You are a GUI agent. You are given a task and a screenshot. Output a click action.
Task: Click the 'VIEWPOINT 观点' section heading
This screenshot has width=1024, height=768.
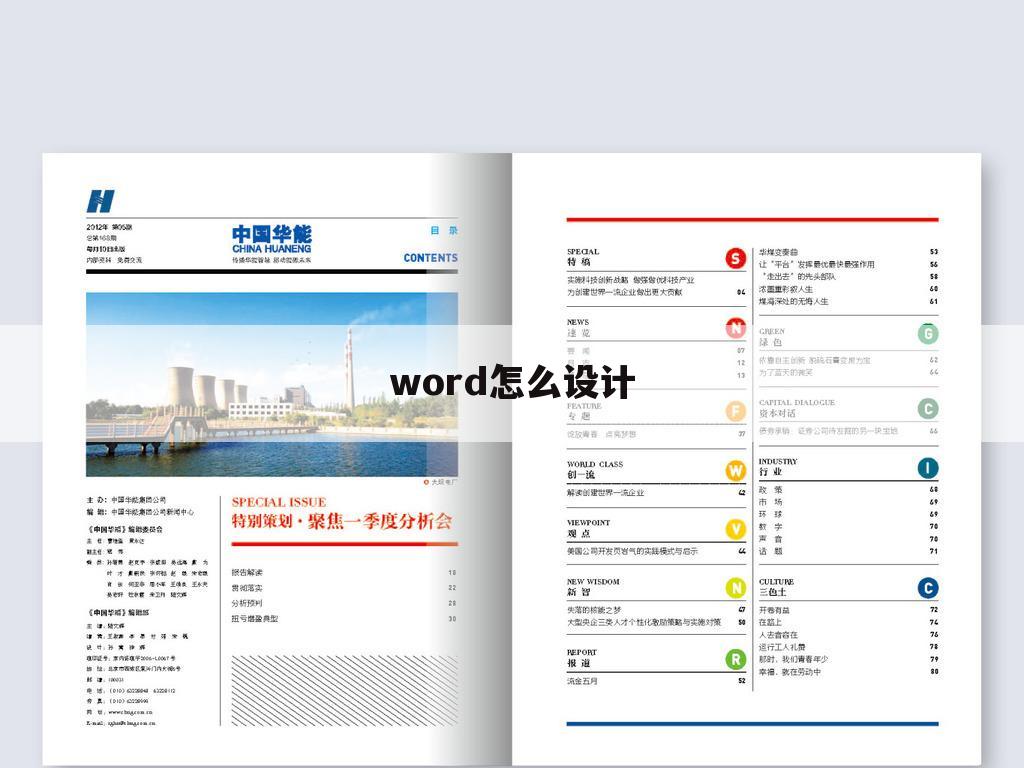[588, 528]
